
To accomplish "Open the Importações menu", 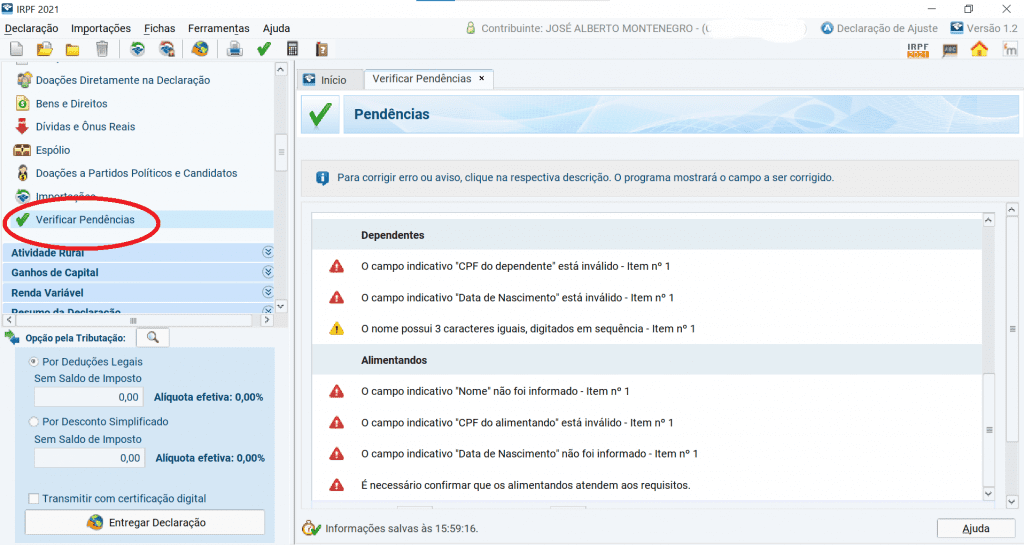I will click(x=101, y=28).
